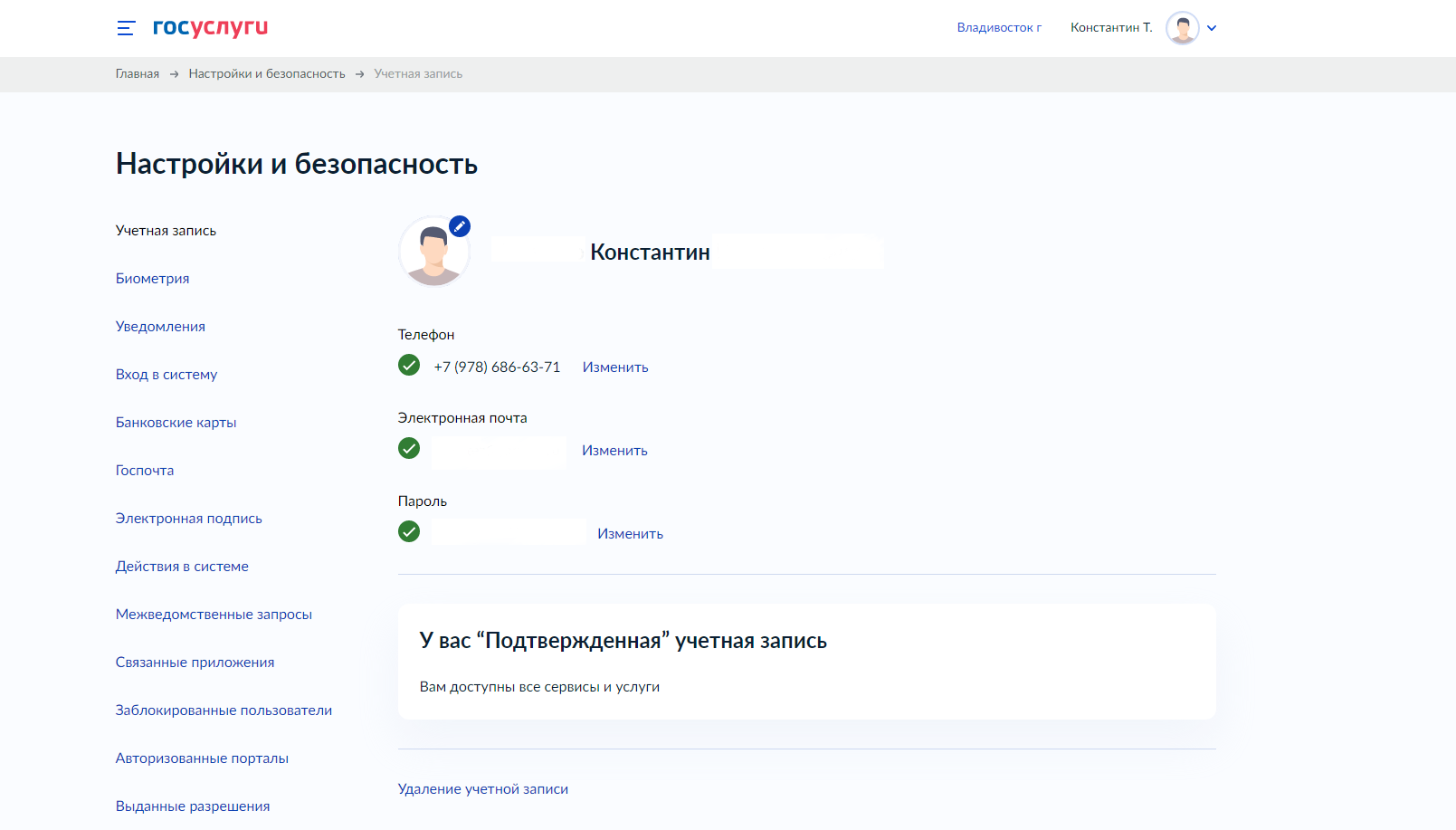Change location Владивосток г
Viewport: 1456px width, 830px height.
point(999,28)
